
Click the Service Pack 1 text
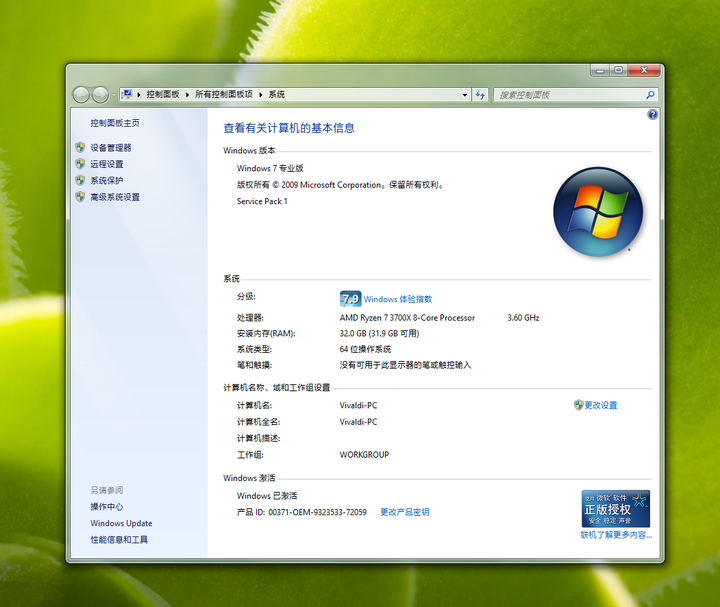pos(262,201)
